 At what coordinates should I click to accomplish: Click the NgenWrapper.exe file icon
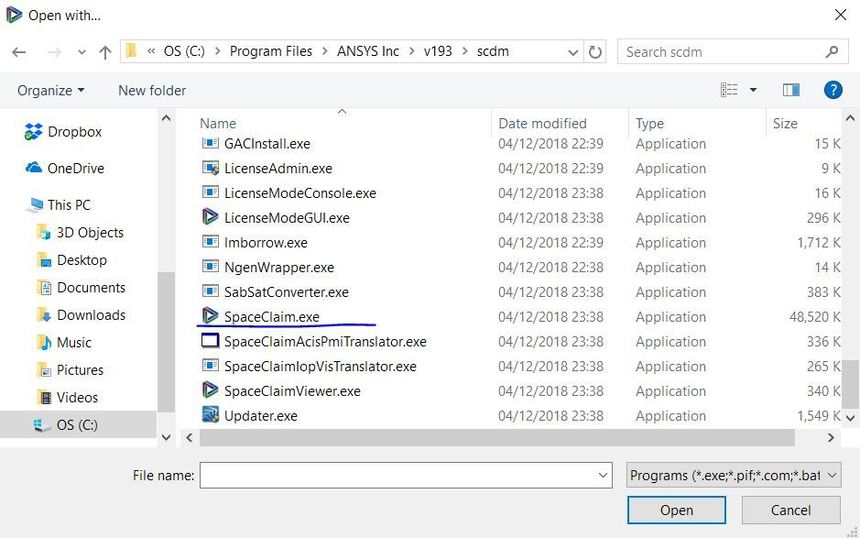(x=210, y=267)
